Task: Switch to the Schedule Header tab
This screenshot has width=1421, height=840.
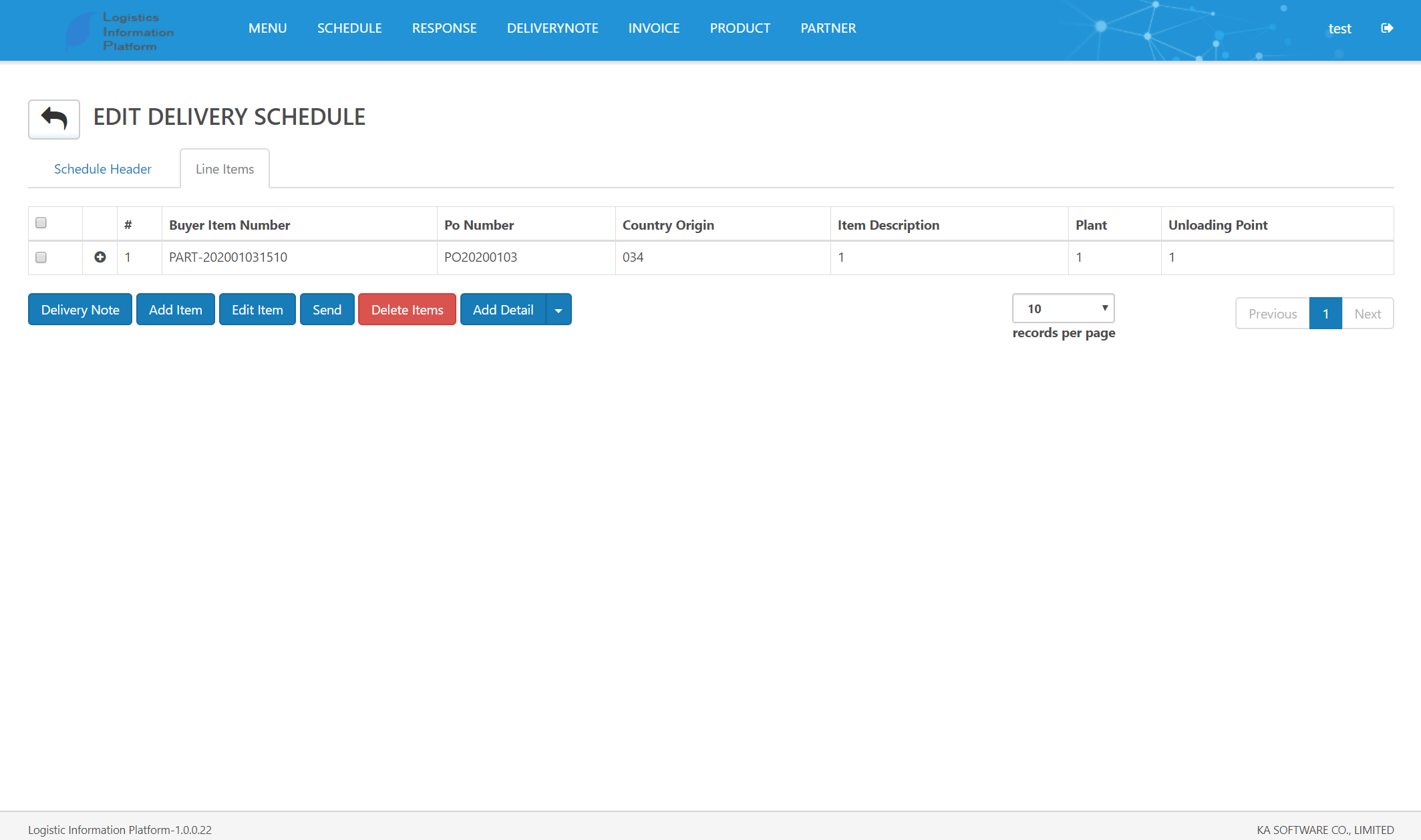Action: point(103,169)
